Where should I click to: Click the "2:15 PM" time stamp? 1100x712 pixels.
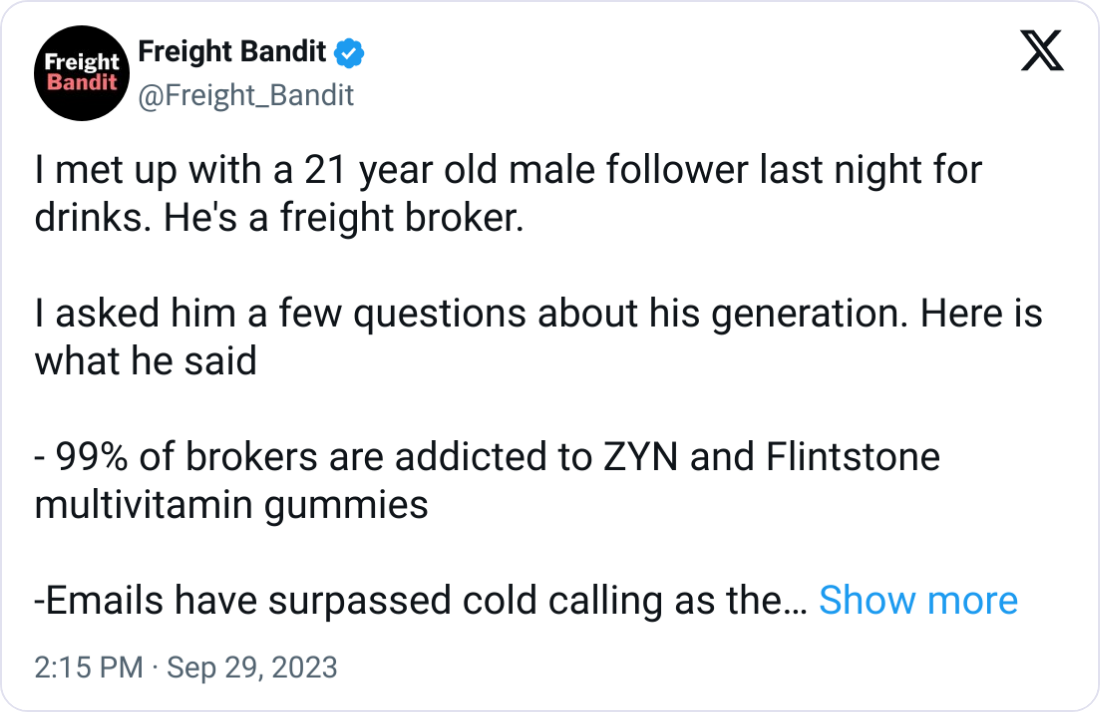[88, 667]
